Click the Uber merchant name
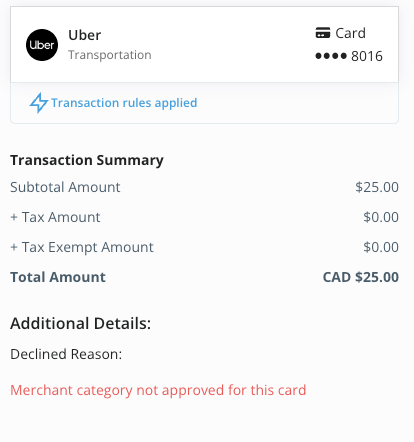 [x=85, y=35]
